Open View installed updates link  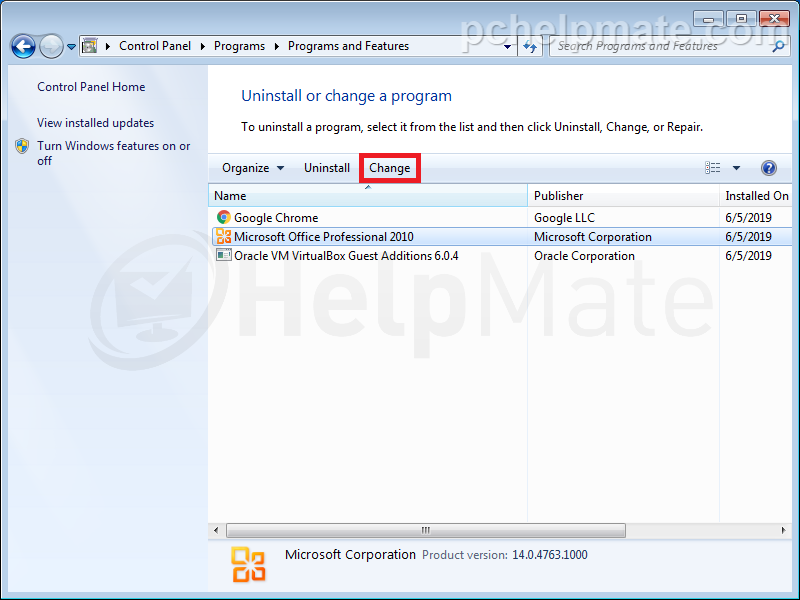[x=95, y=123]
